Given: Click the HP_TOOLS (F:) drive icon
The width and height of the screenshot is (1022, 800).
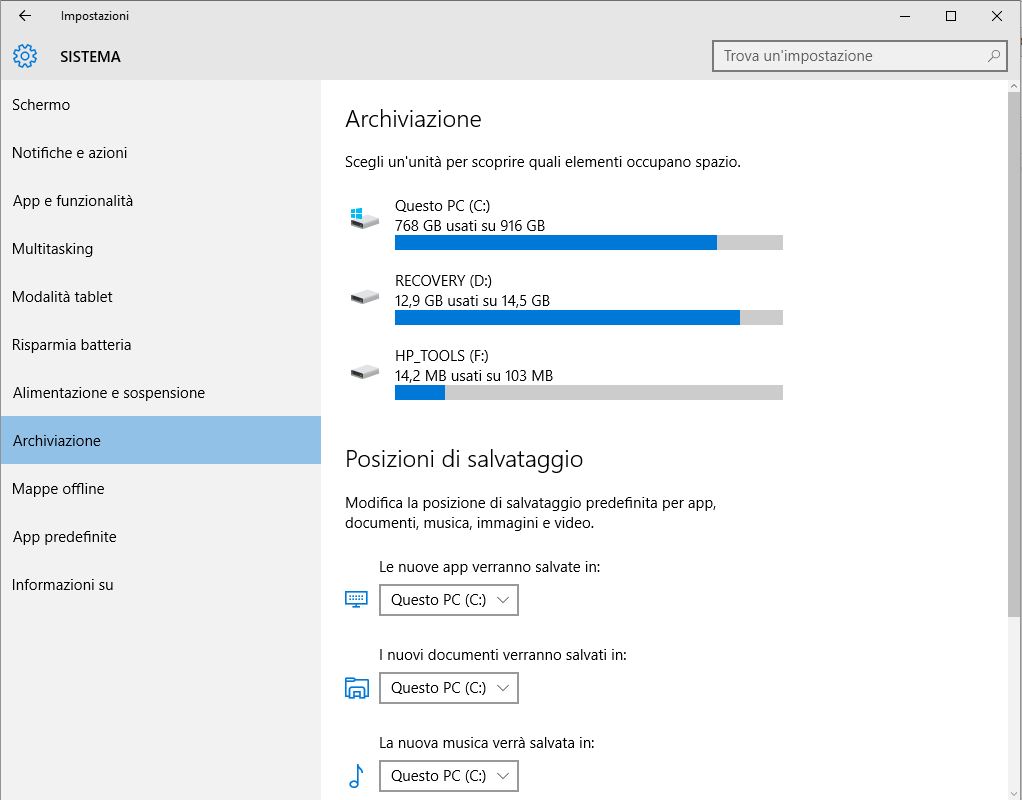Looking at the screenshot, I should click(x=364, y=371).
